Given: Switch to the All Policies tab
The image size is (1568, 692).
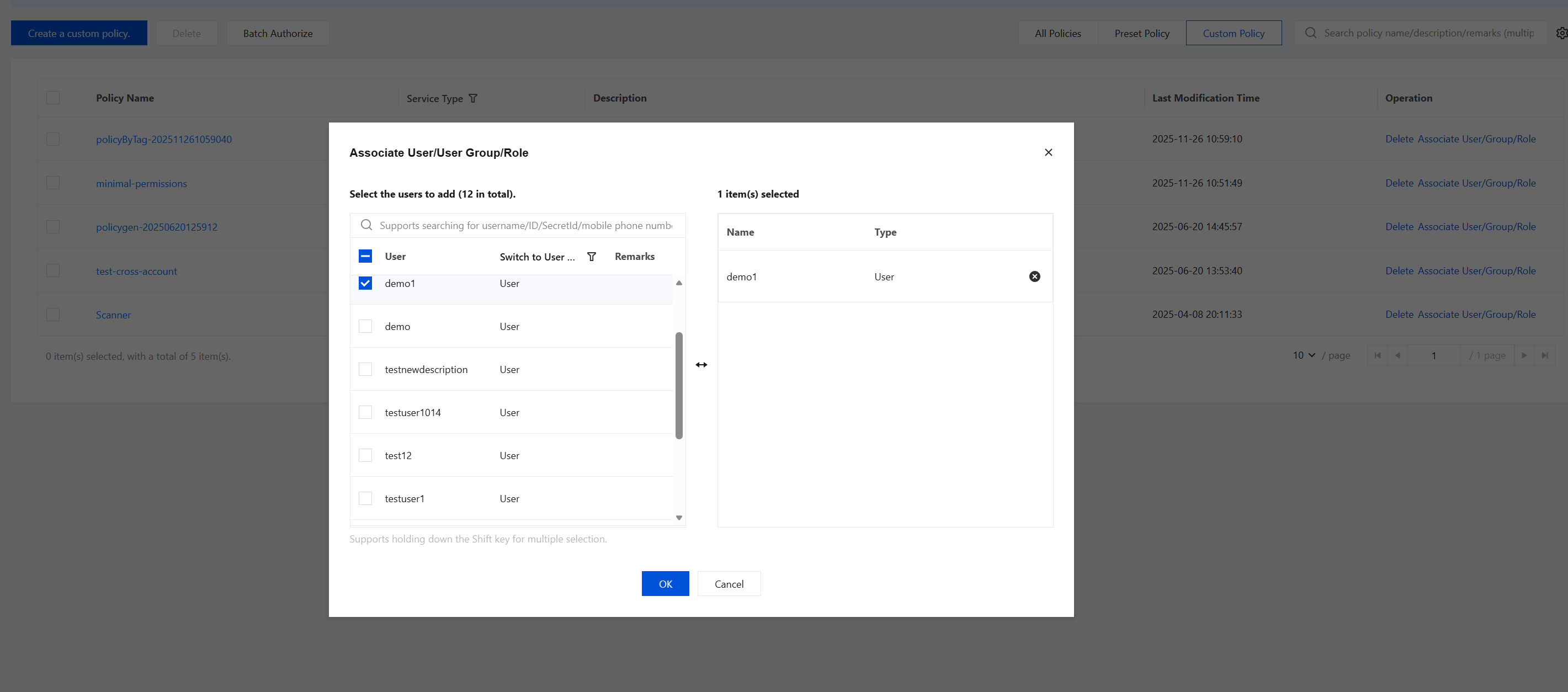Looking at the screenshot, I should 1057,34.
